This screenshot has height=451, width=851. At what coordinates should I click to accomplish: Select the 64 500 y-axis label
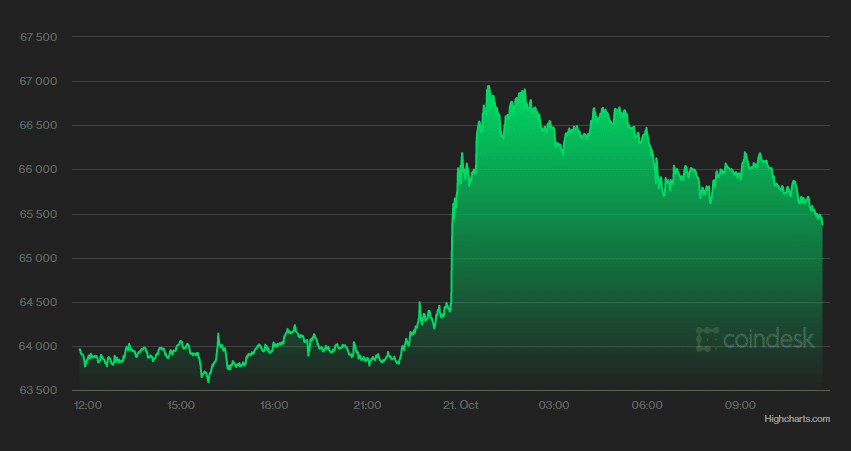[38, 302]
